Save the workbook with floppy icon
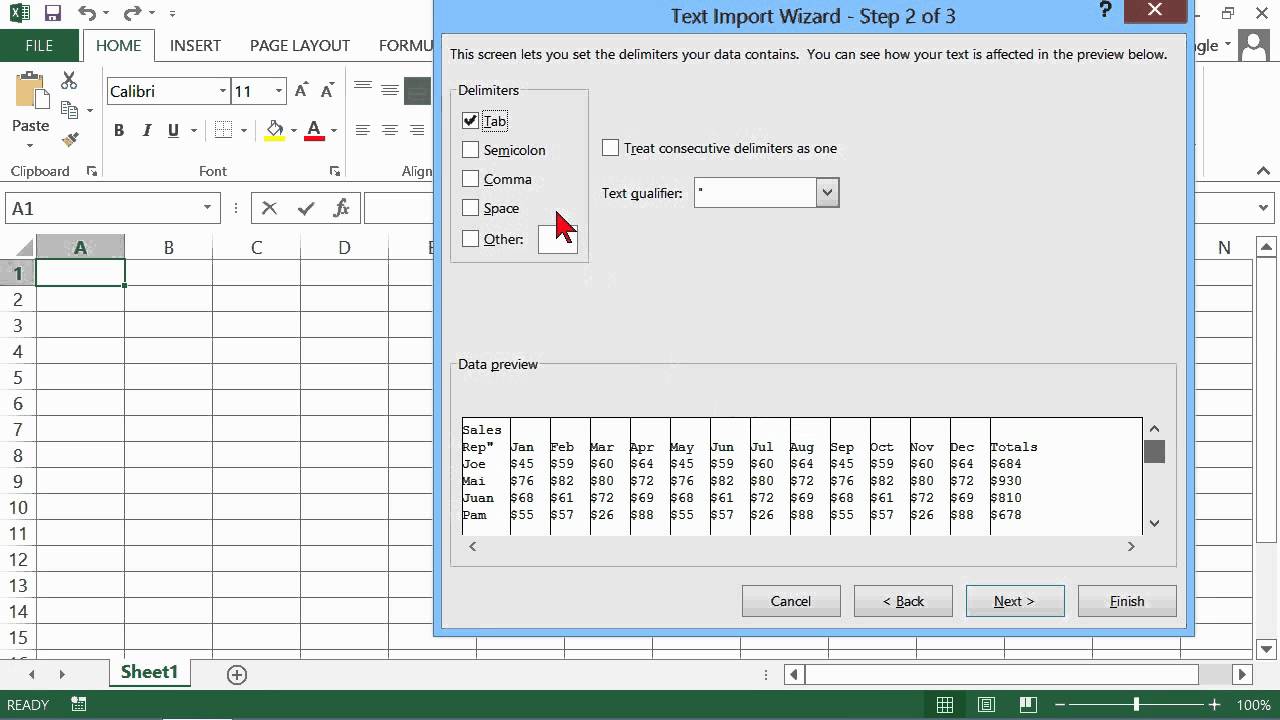The image size is (1280, 720). [x=53, y=14]
